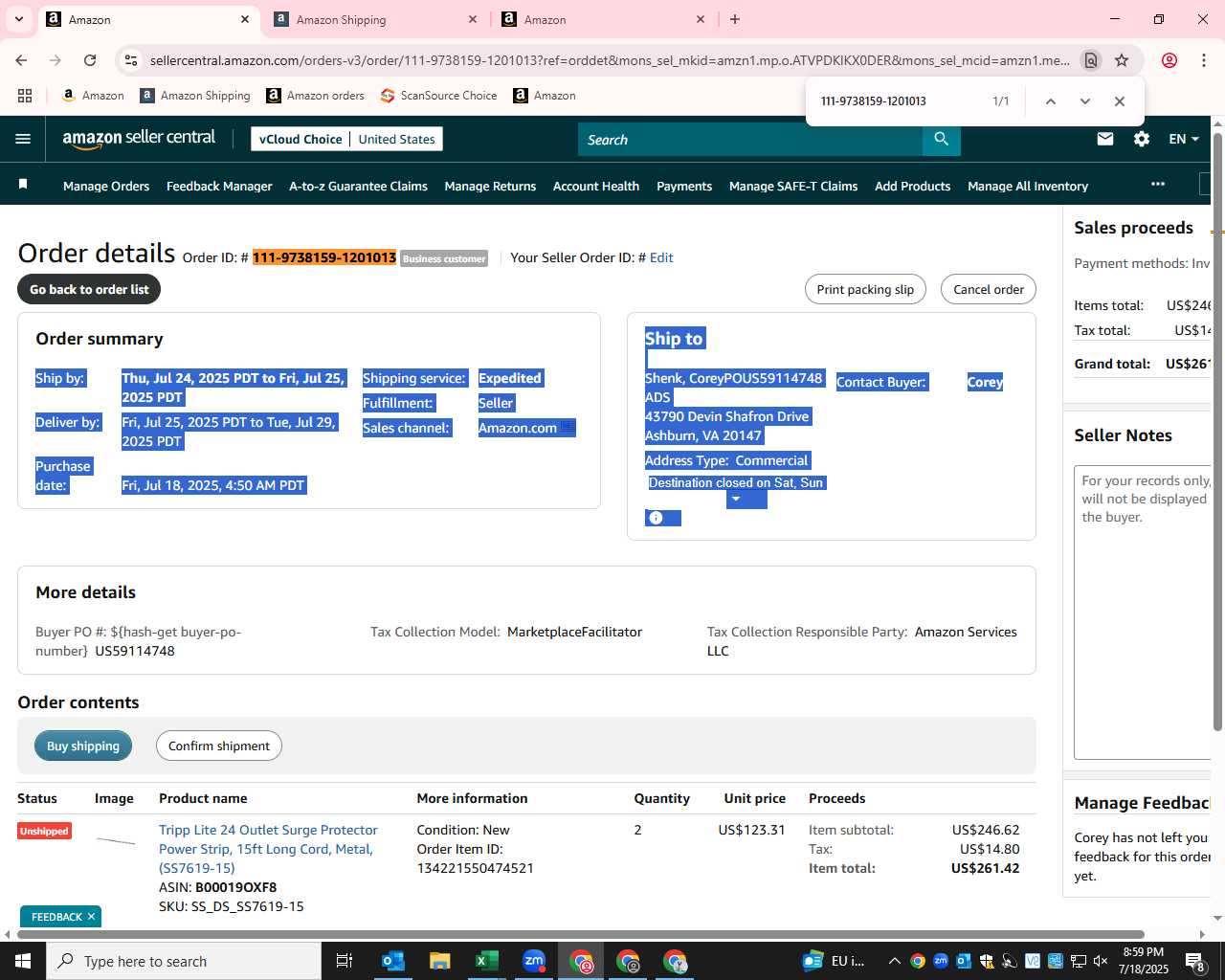Screen dimensions: 1225x980
Task: Close the find-in-page bar
Action: pos(1120,101)
